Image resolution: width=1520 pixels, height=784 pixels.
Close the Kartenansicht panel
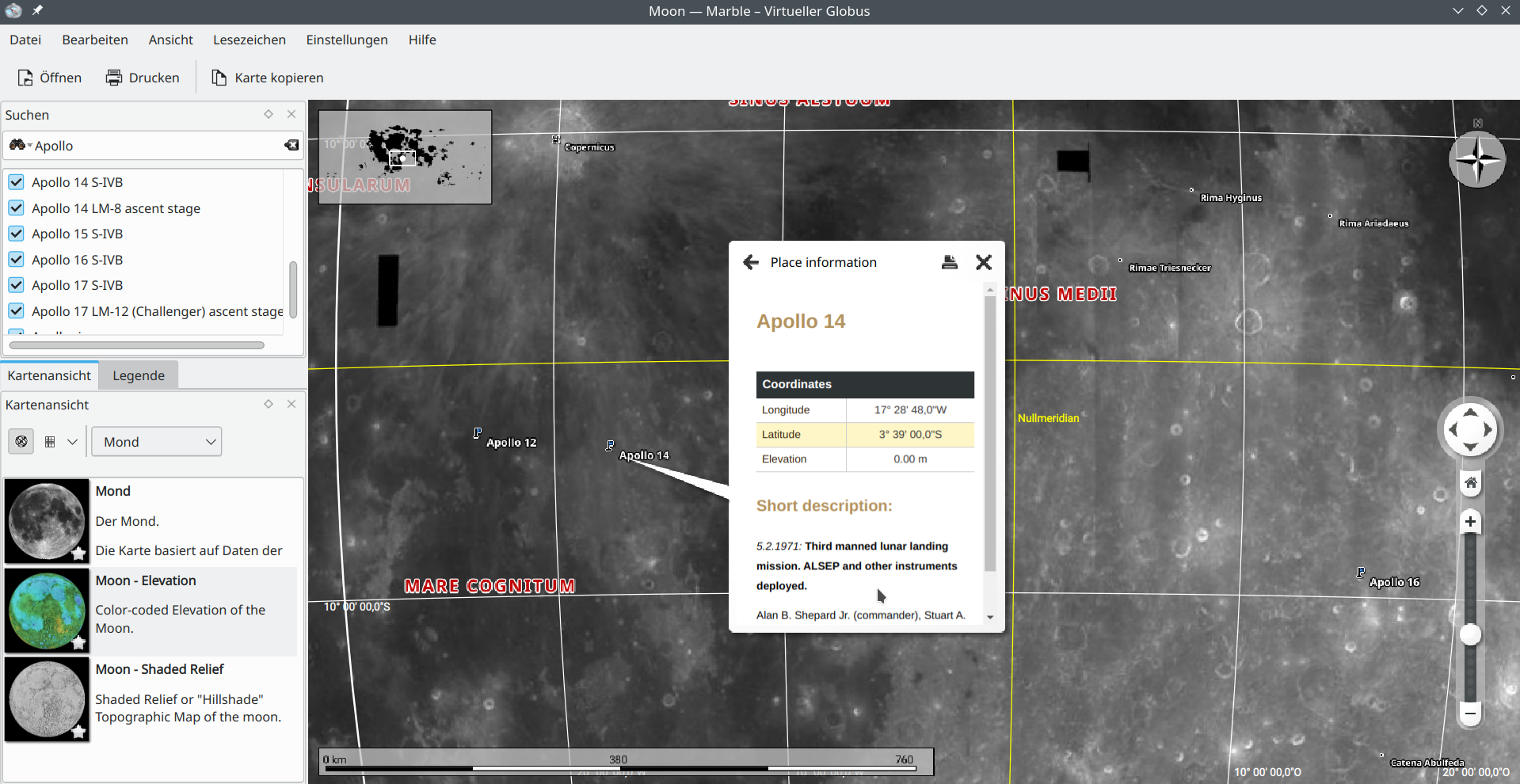tap(291, 404)
